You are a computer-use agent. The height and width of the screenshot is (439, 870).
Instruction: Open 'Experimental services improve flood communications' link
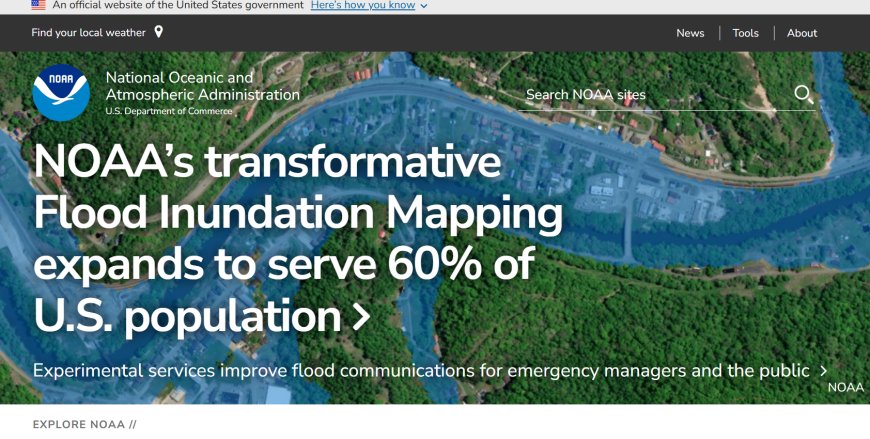click(421, 370)
